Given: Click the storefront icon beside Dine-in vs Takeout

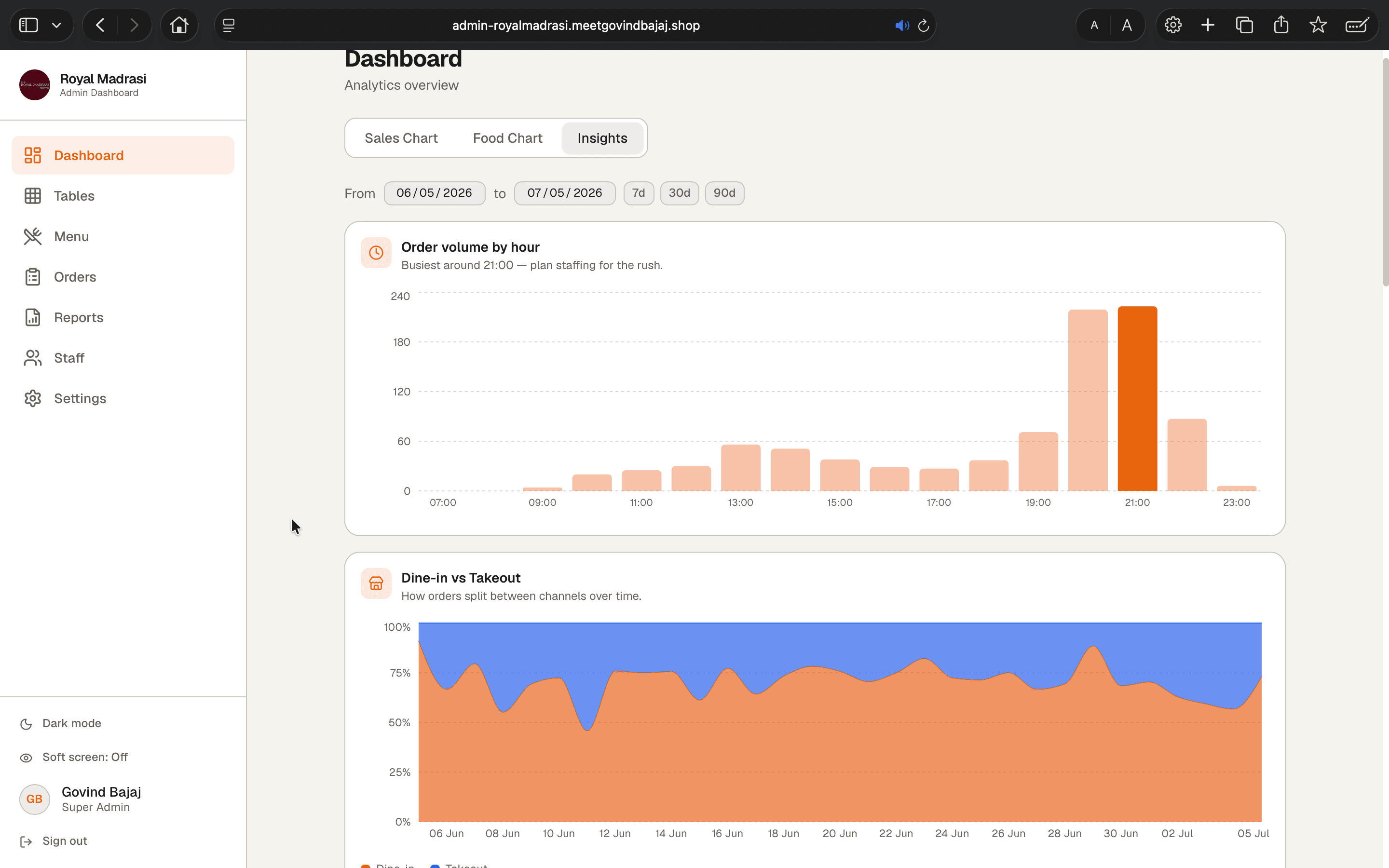Looking at the screenshot, I should coord(376,583).
